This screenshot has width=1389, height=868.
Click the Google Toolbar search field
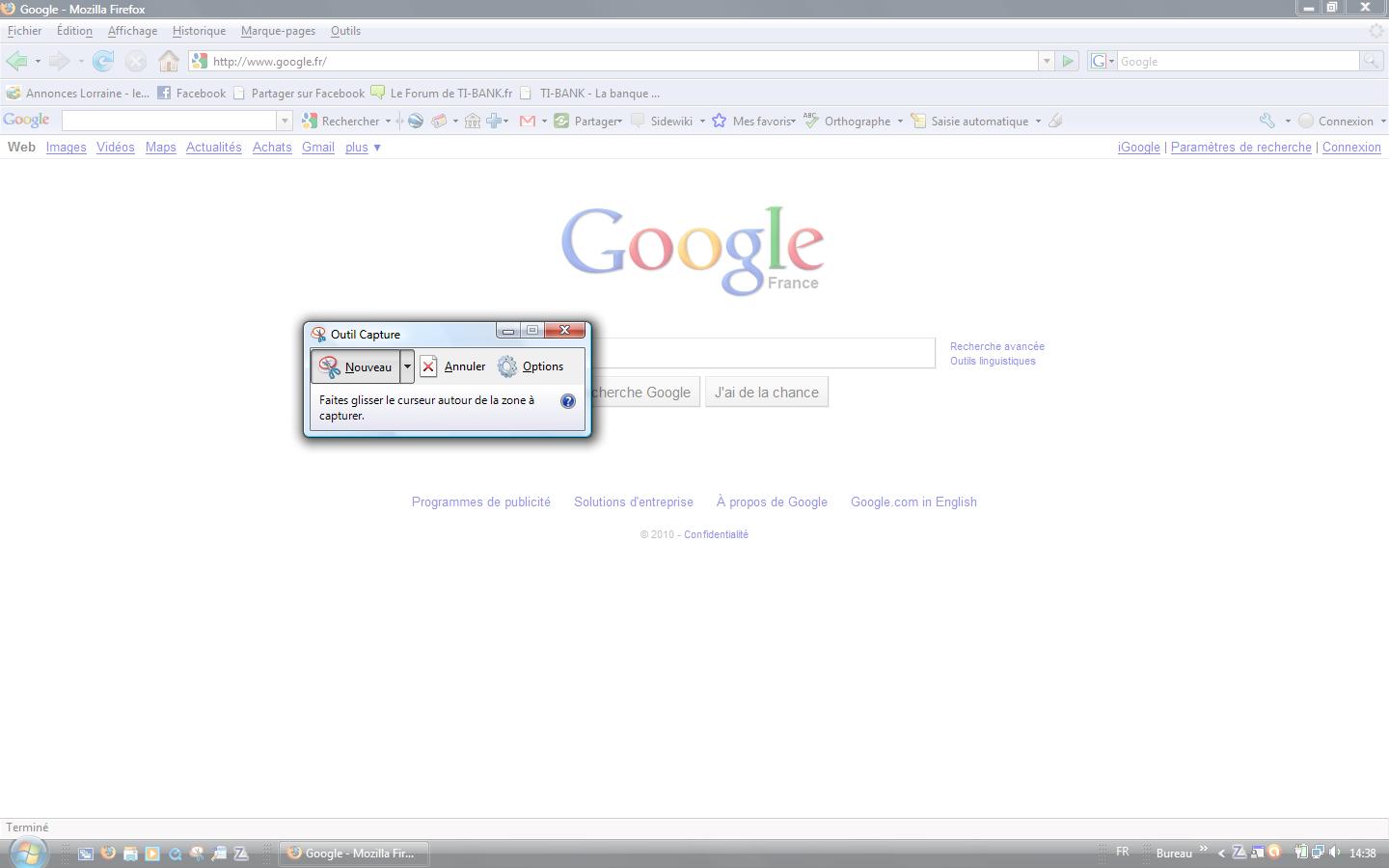170,121
